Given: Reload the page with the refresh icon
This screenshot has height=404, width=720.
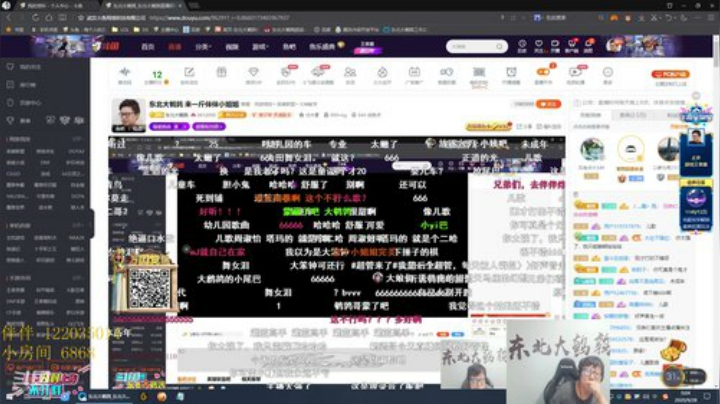Looking at the screenshot, I should click(35, 17).
